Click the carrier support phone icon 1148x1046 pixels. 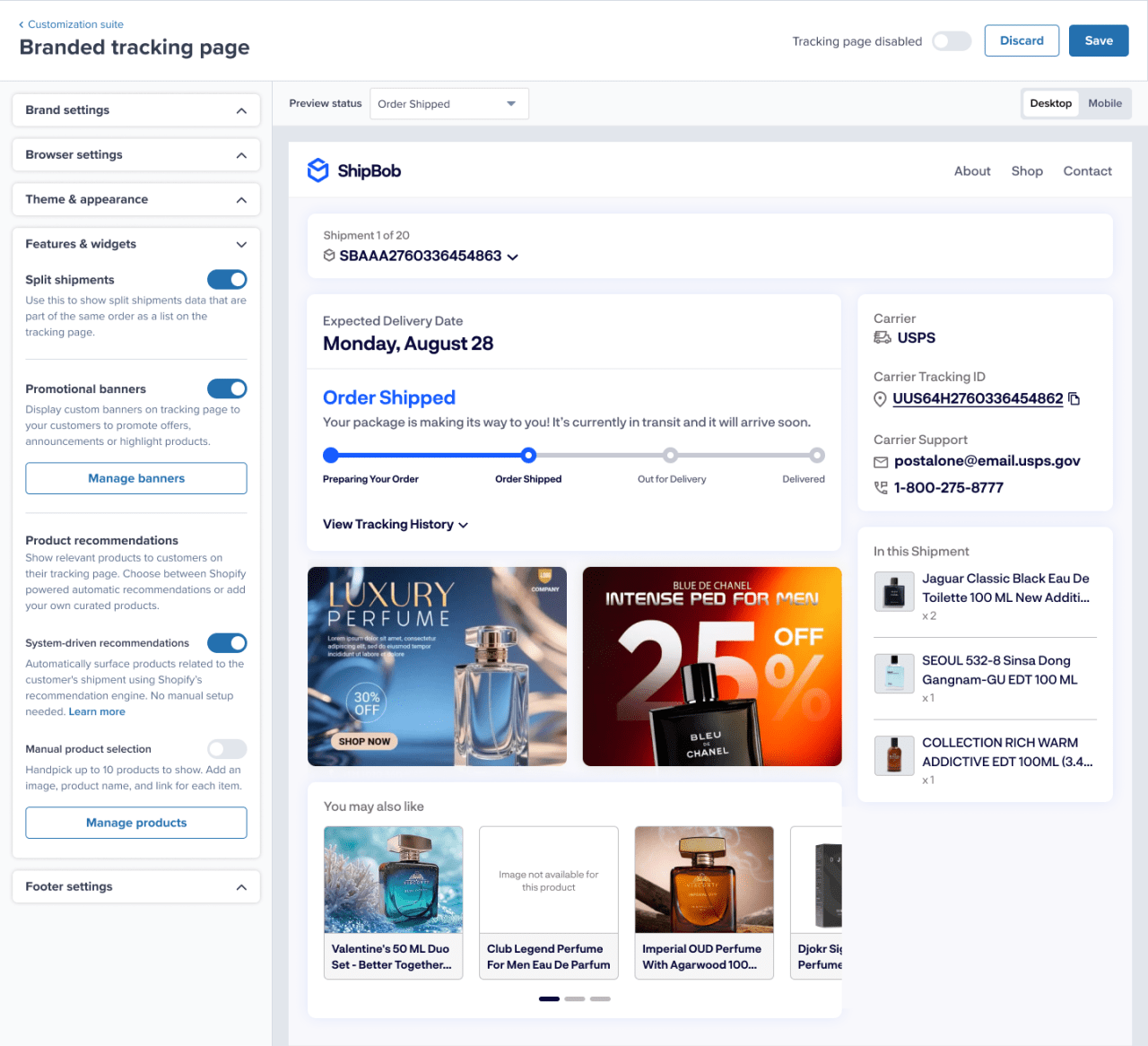[x=881, y=488]
